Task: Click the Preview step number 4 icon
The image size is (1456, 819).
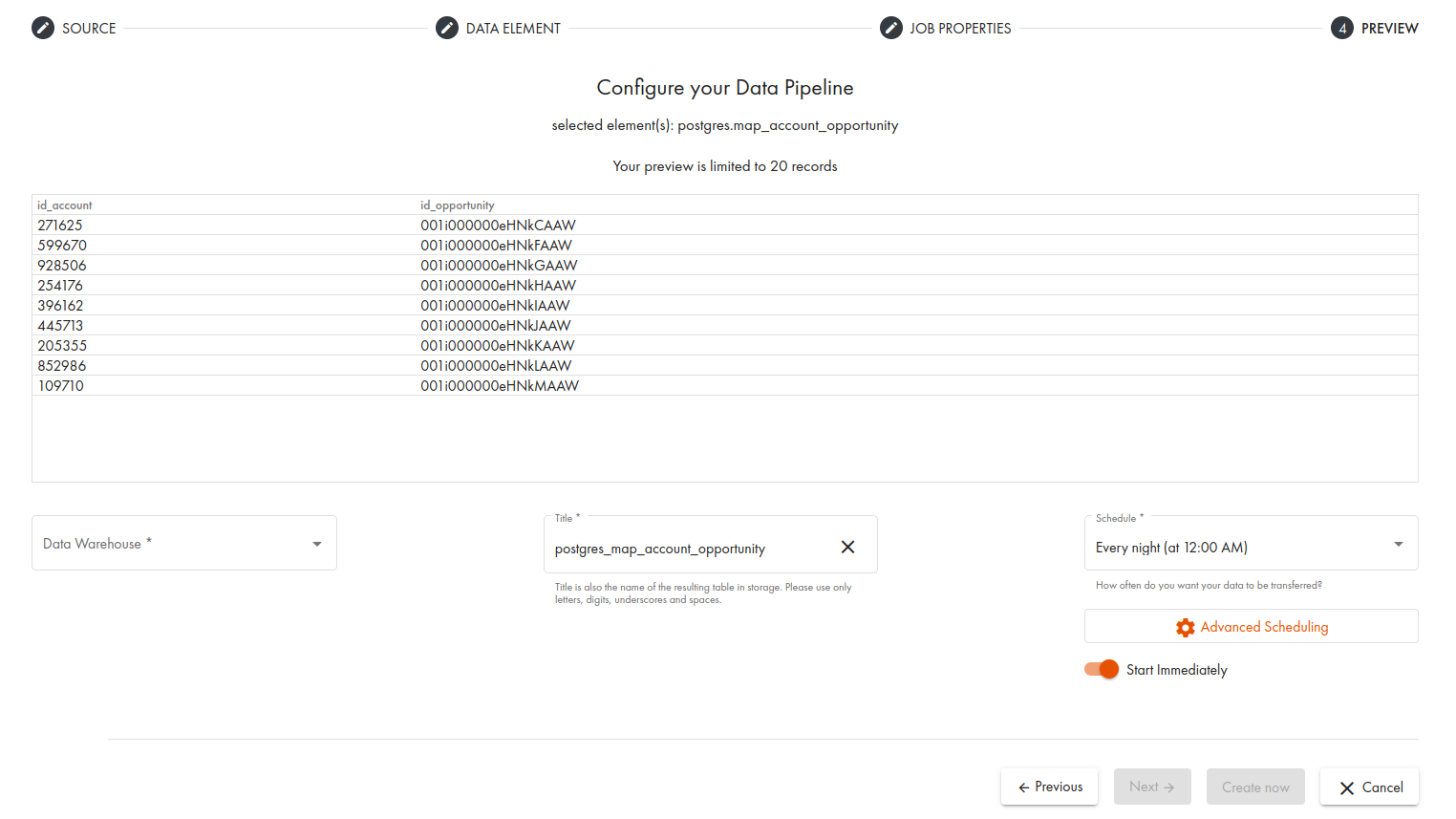Action: pyautogui.click(x=1341, y=28)
